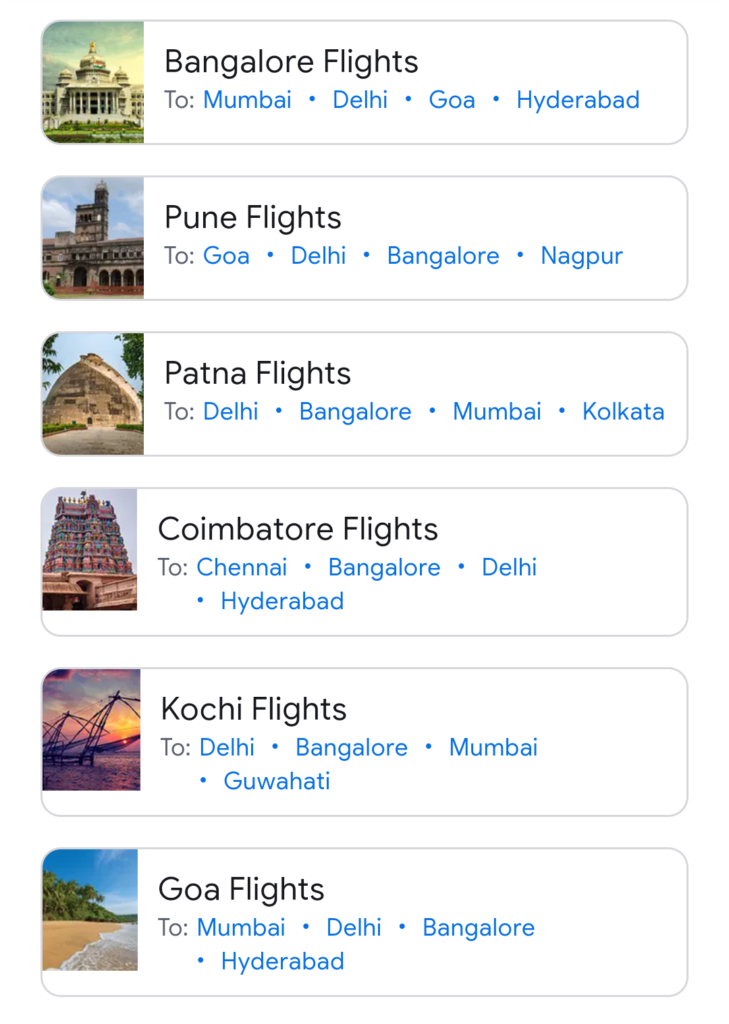Open Bangalore to Mumbai flights link
The height and width of the screenshot is (1024, 729).
(x=247, y=100)
